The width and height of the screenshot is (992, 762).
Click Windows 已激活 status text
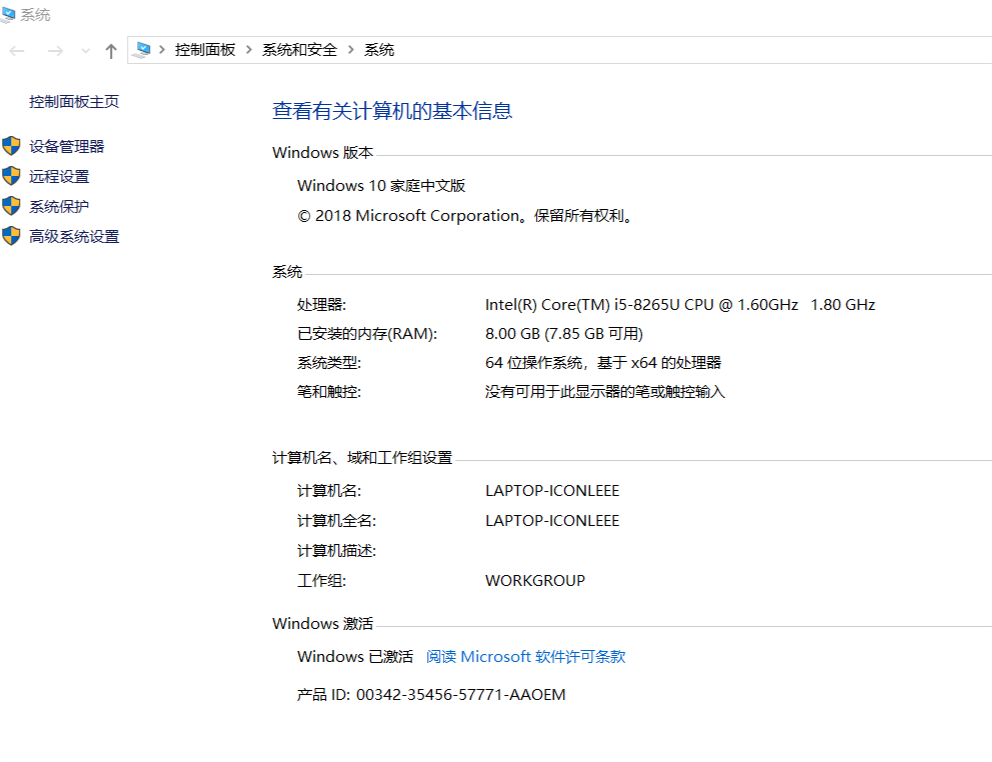pos(355,657)
